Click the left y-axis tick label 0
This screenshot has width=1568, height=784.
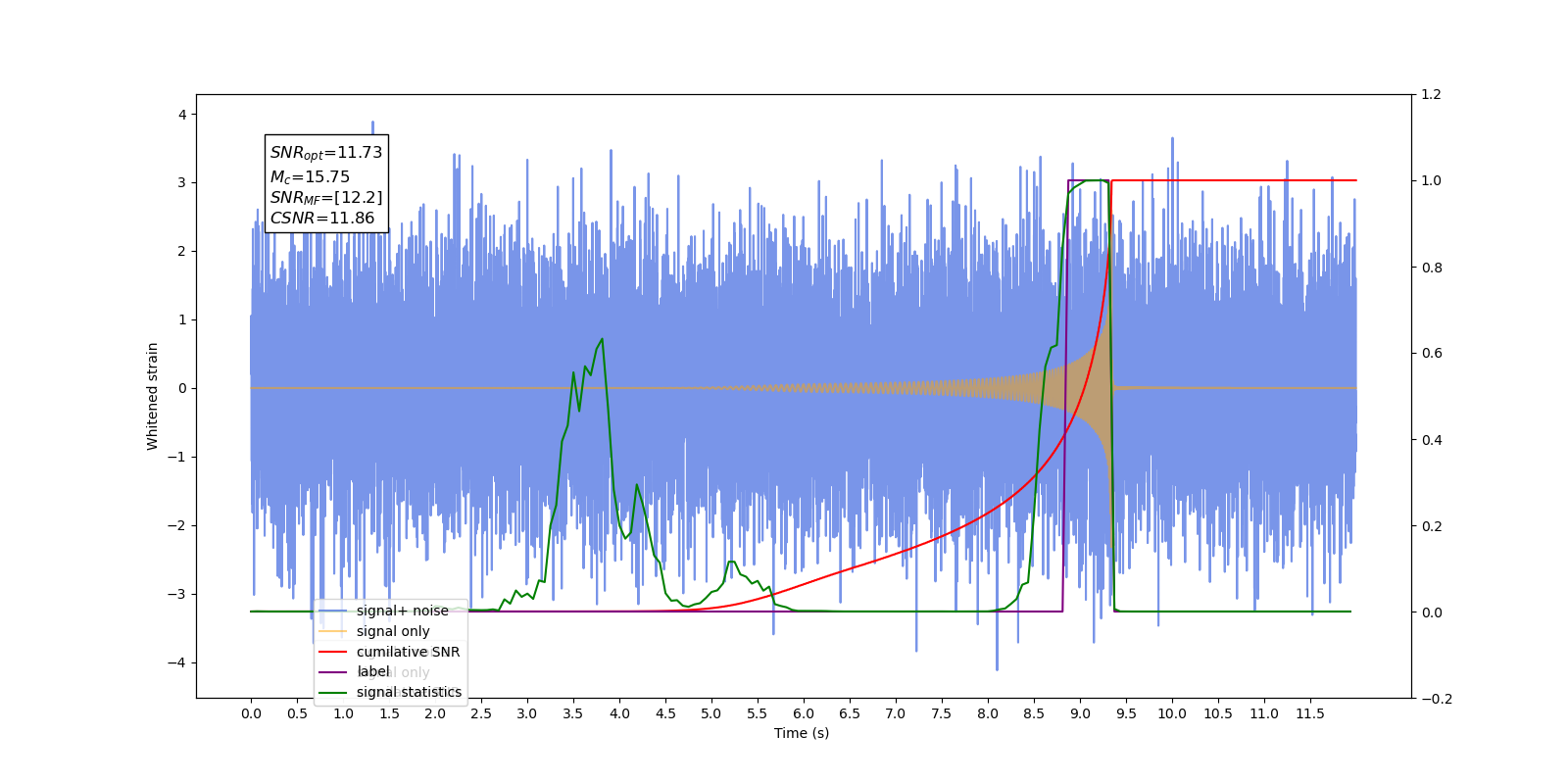click(x=182, y=388)
